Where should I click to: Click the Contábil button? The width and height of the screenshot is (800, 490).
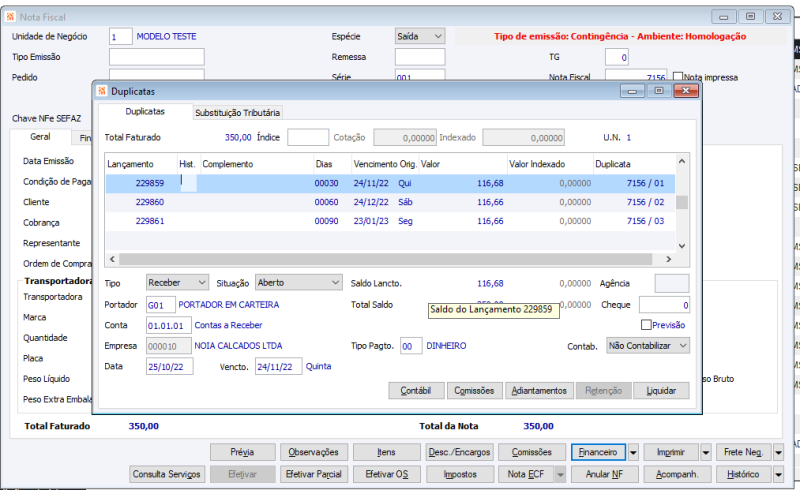coord(416,390)
